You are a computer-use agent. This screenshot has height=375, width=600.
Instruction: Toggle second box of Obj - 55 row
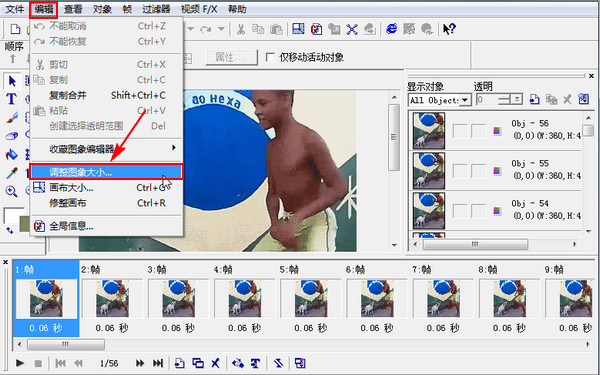tap(478, 171)
